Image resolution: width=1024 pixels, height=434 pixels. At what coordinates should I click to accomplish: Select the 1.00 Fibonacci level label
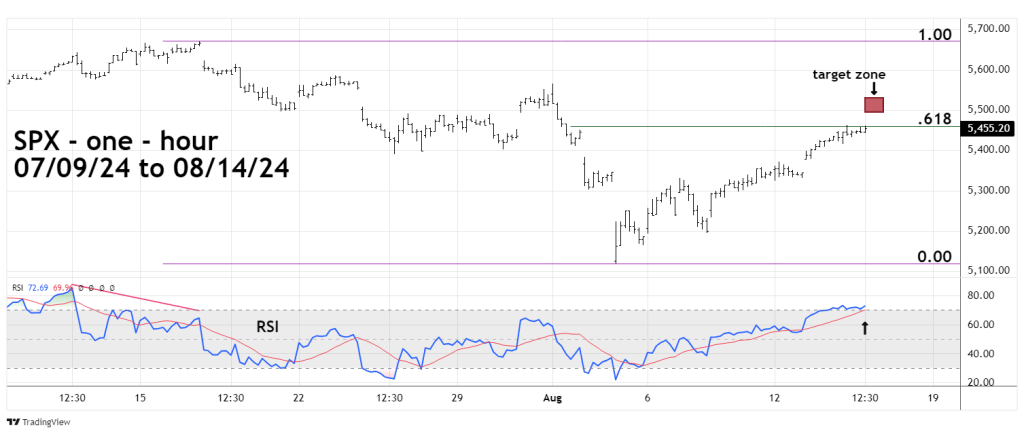click(934, 35)
